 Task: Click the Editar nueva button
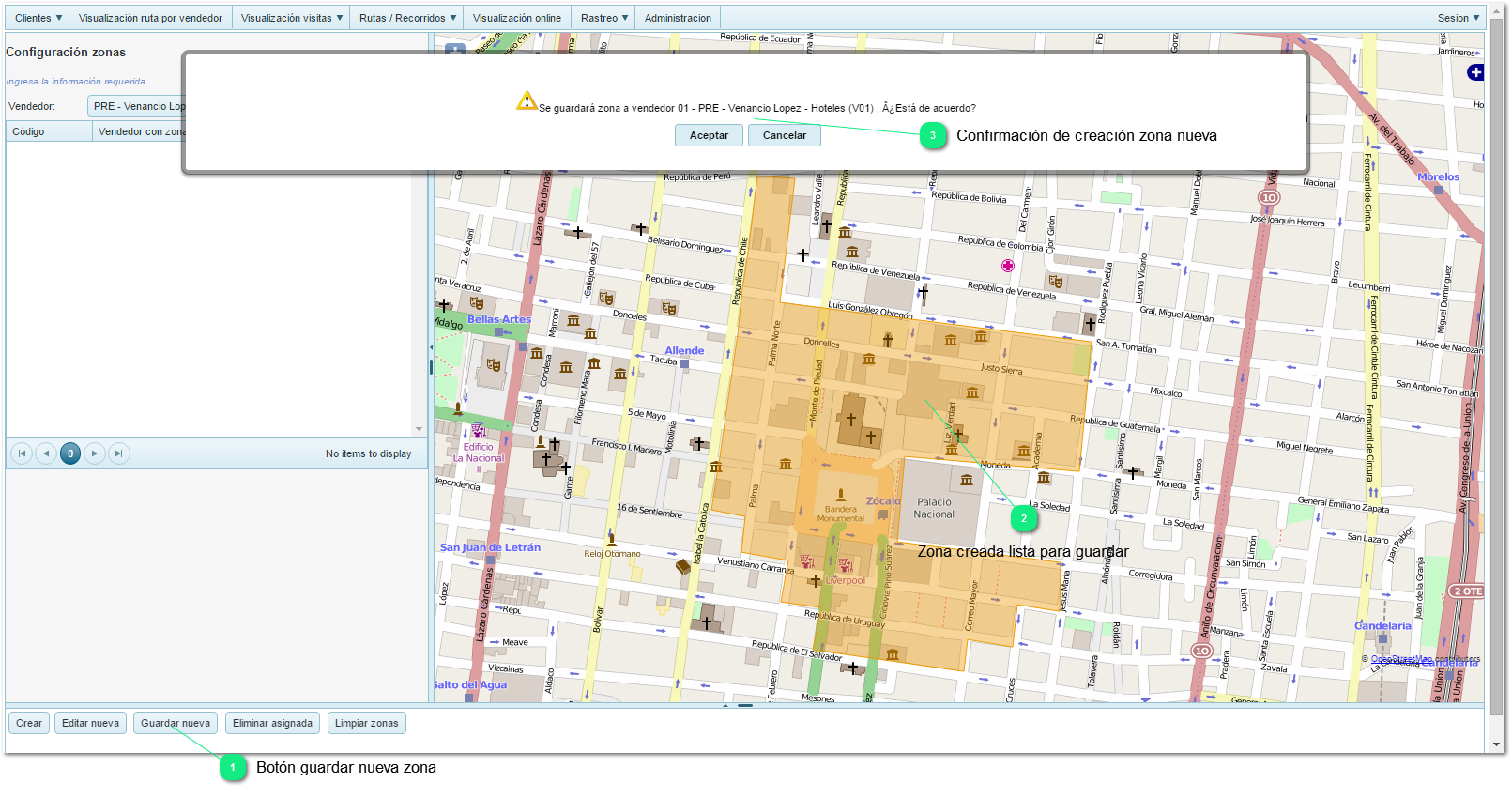click(90, 723)
